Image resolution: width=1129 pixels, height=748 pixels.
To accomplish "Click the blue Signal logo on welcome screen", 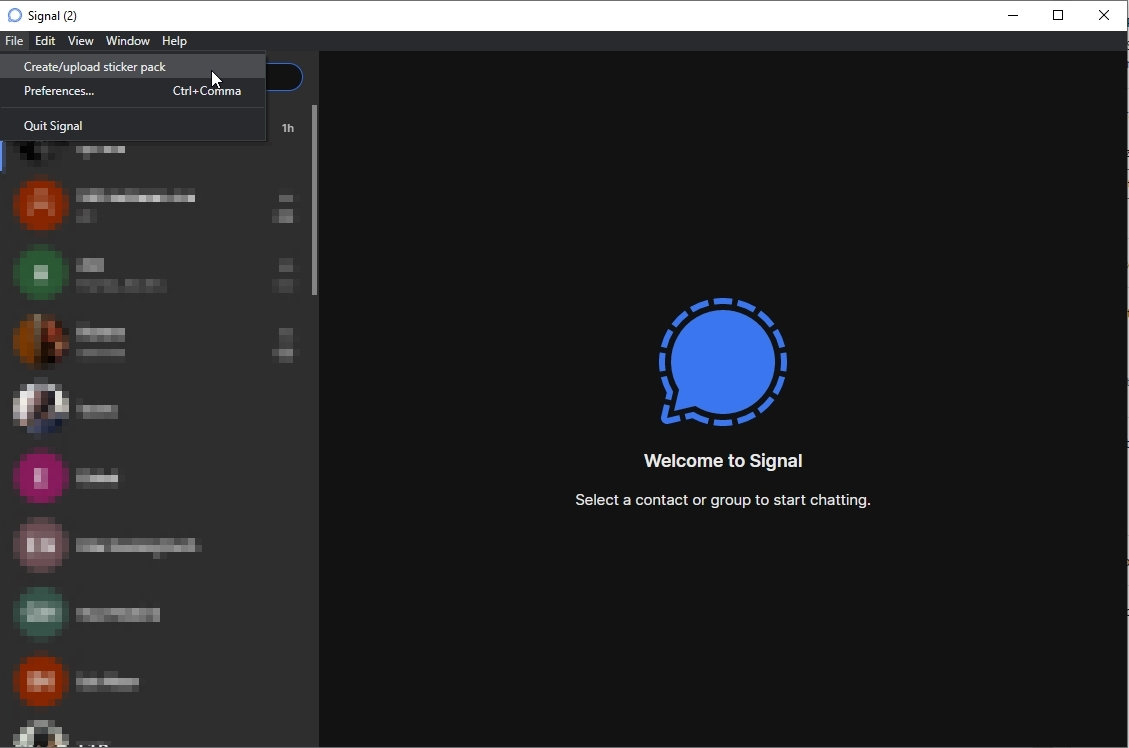I will 722,361.
